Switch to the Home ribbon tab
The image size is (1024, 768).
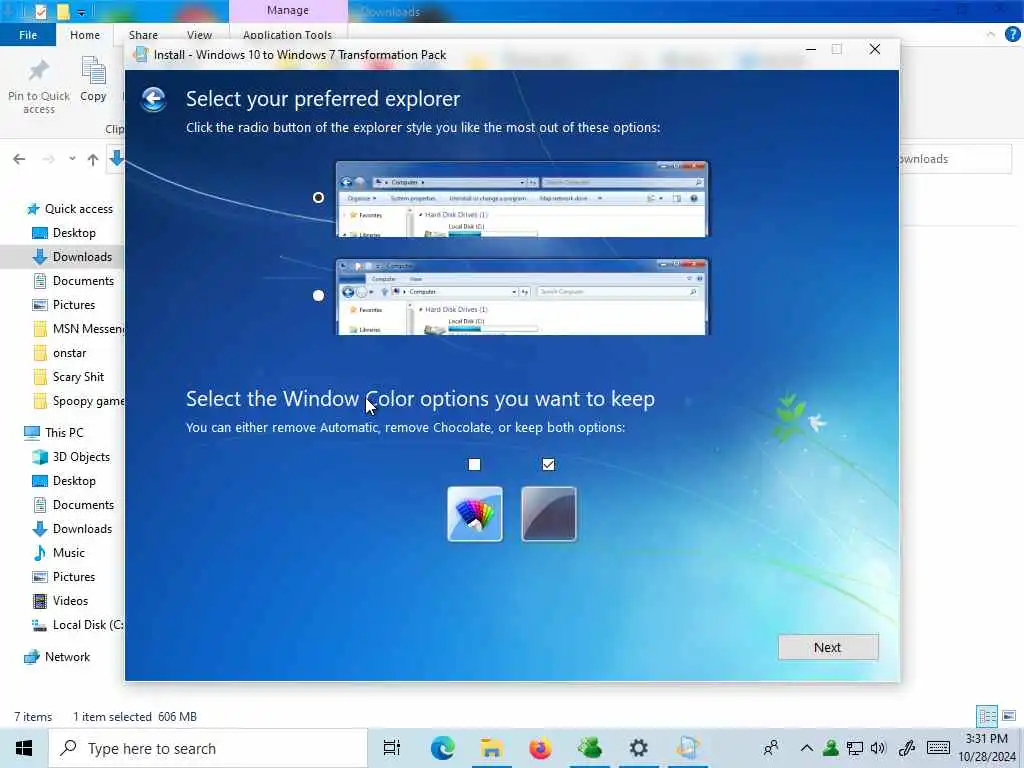(x=85, y=35)
